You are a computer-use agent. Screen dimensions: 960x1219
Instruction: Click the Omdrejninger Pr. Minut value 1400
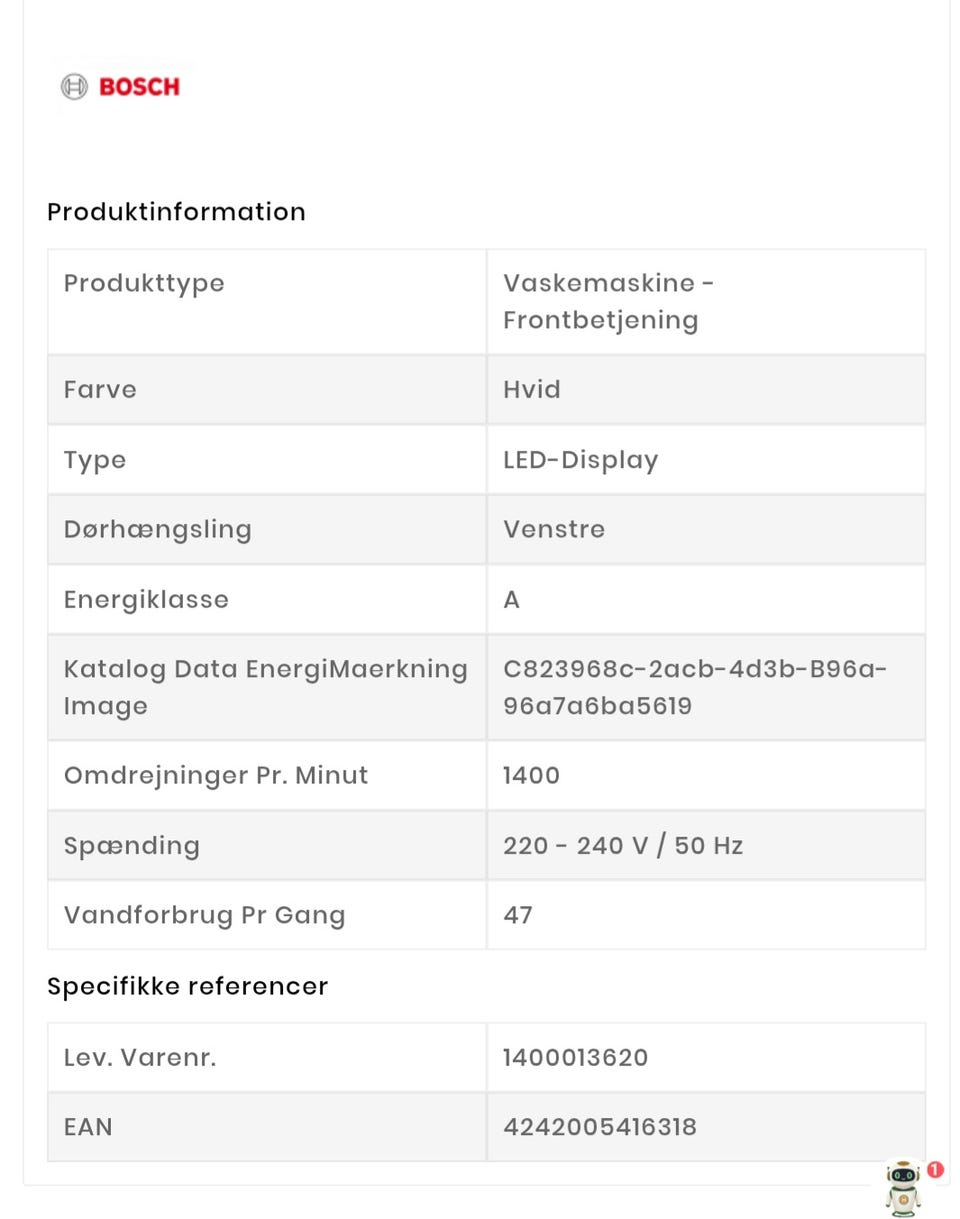click(x=532, y=776)
